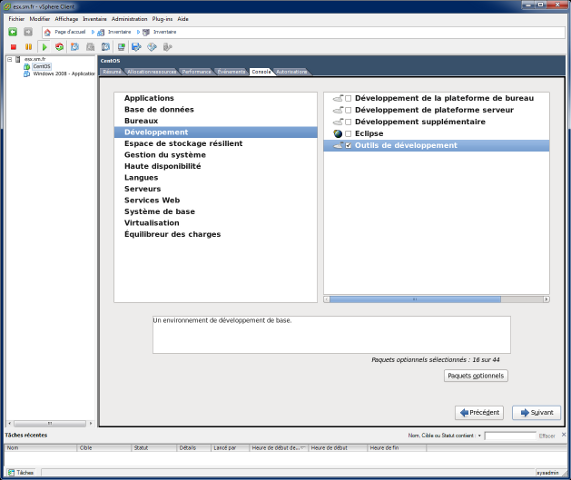Click the CD/DVD drive connect icon
The image size is (571, 480).
pyautogui.click(x=152, y=47)
